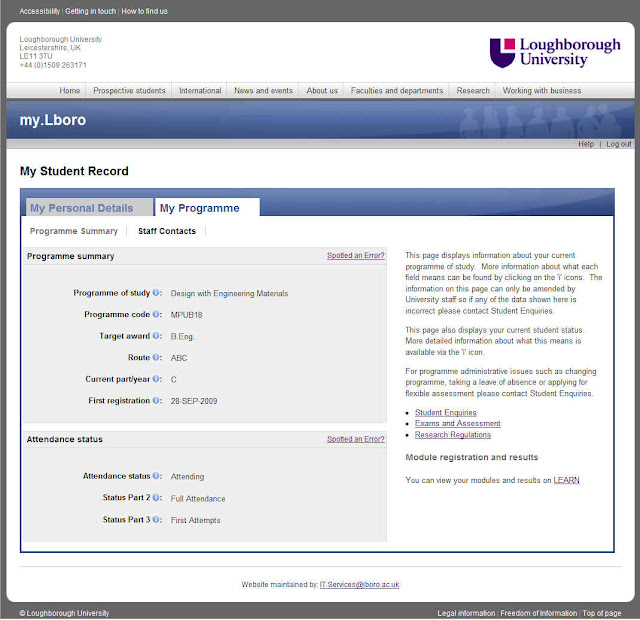Show info for Current part/year
Image resolution: width=640 pixels, height=620 pixels.
click(x=156, y=379)
